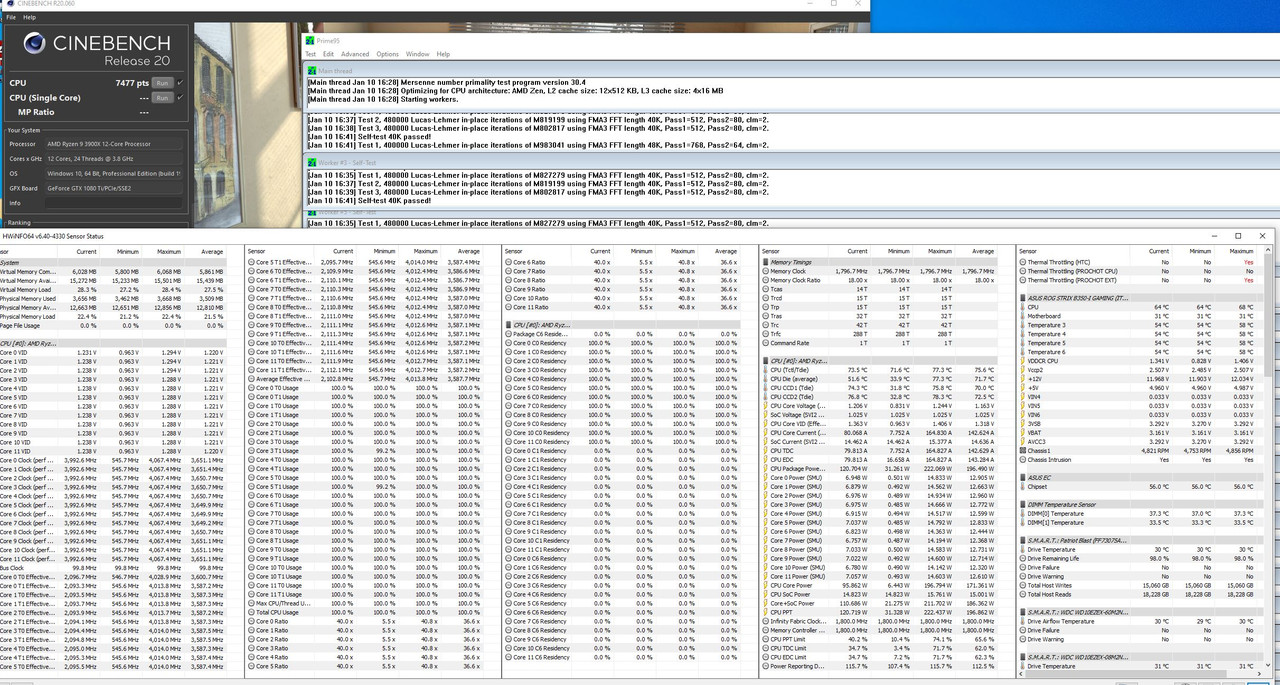
Task: Select the Thermal Throttling (PROCHOT EXT) row
Action: tap(1142, 280)
